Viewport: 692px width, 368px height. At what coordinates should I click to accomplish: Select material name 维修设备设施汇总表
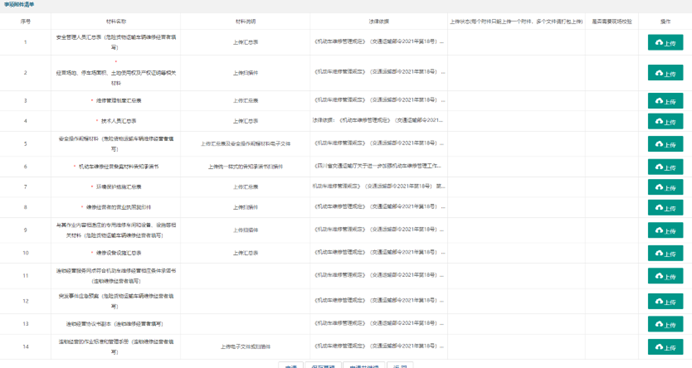(x=118, y=253)
